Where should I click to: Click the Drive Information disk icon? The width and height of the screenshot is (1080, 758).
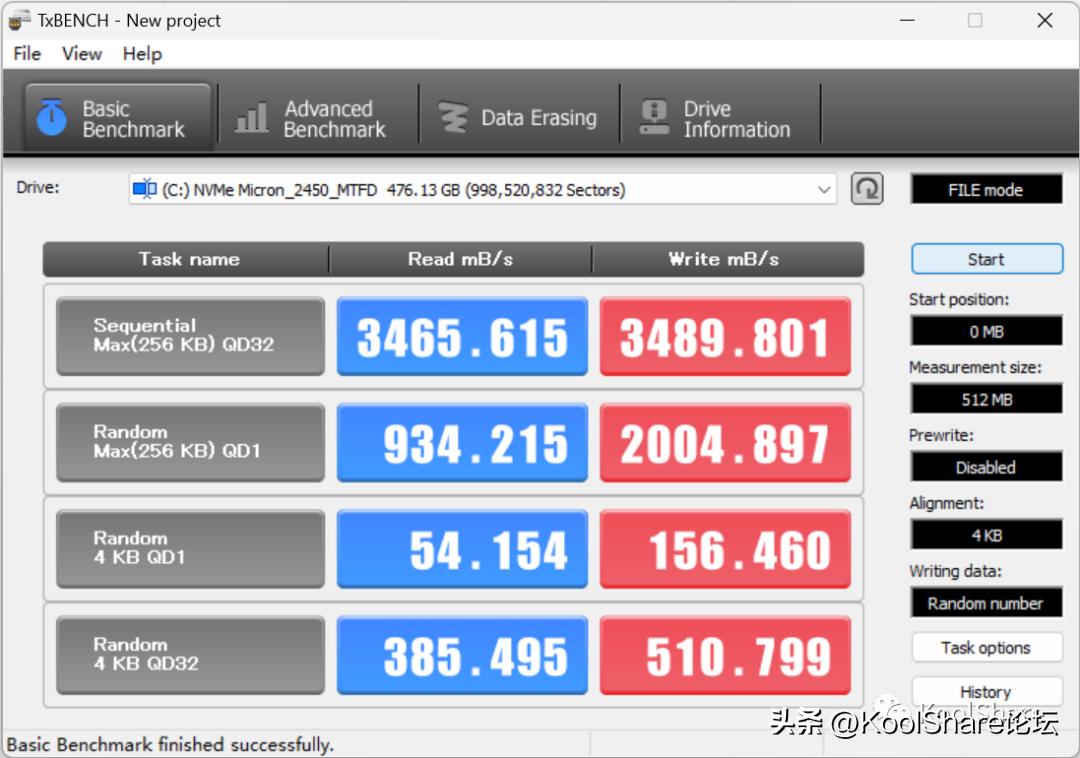click(x=655, y=117)
